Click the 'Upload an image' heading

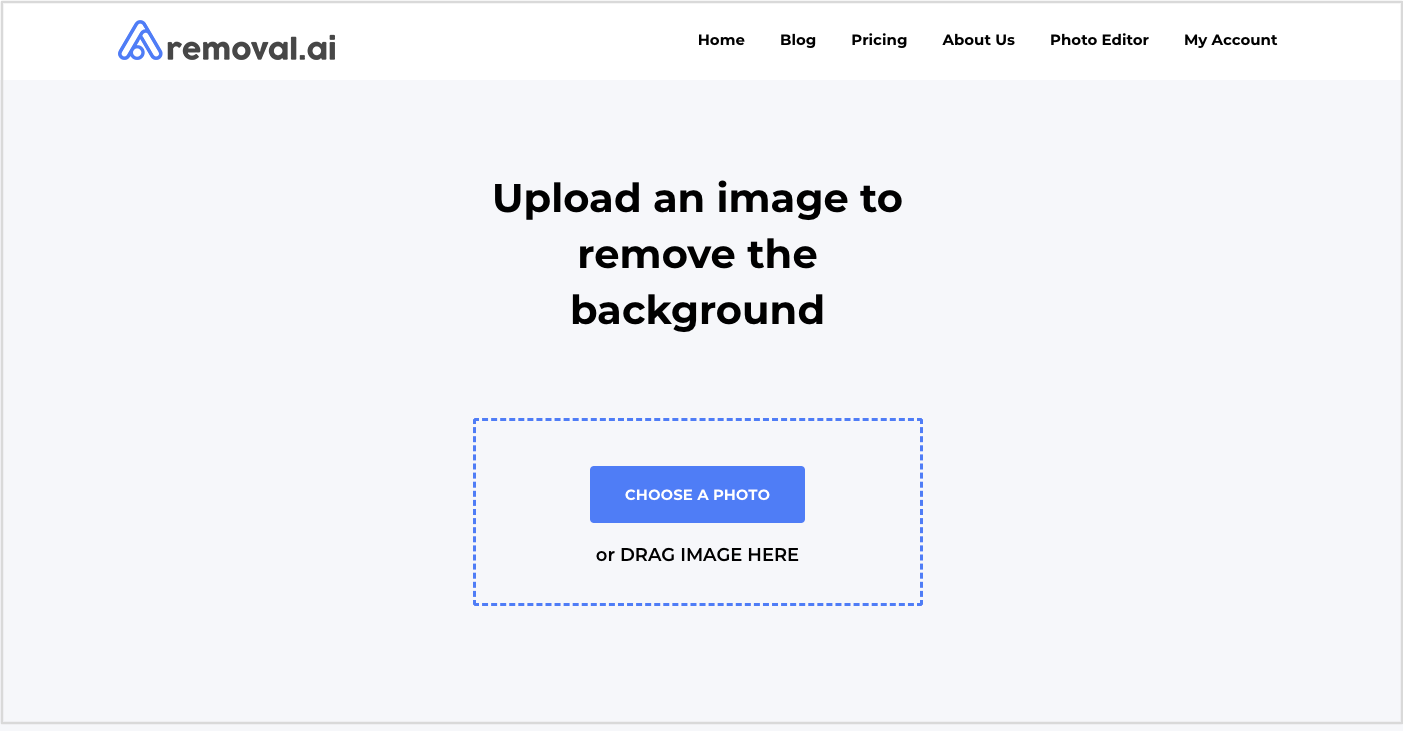point(697,254)
